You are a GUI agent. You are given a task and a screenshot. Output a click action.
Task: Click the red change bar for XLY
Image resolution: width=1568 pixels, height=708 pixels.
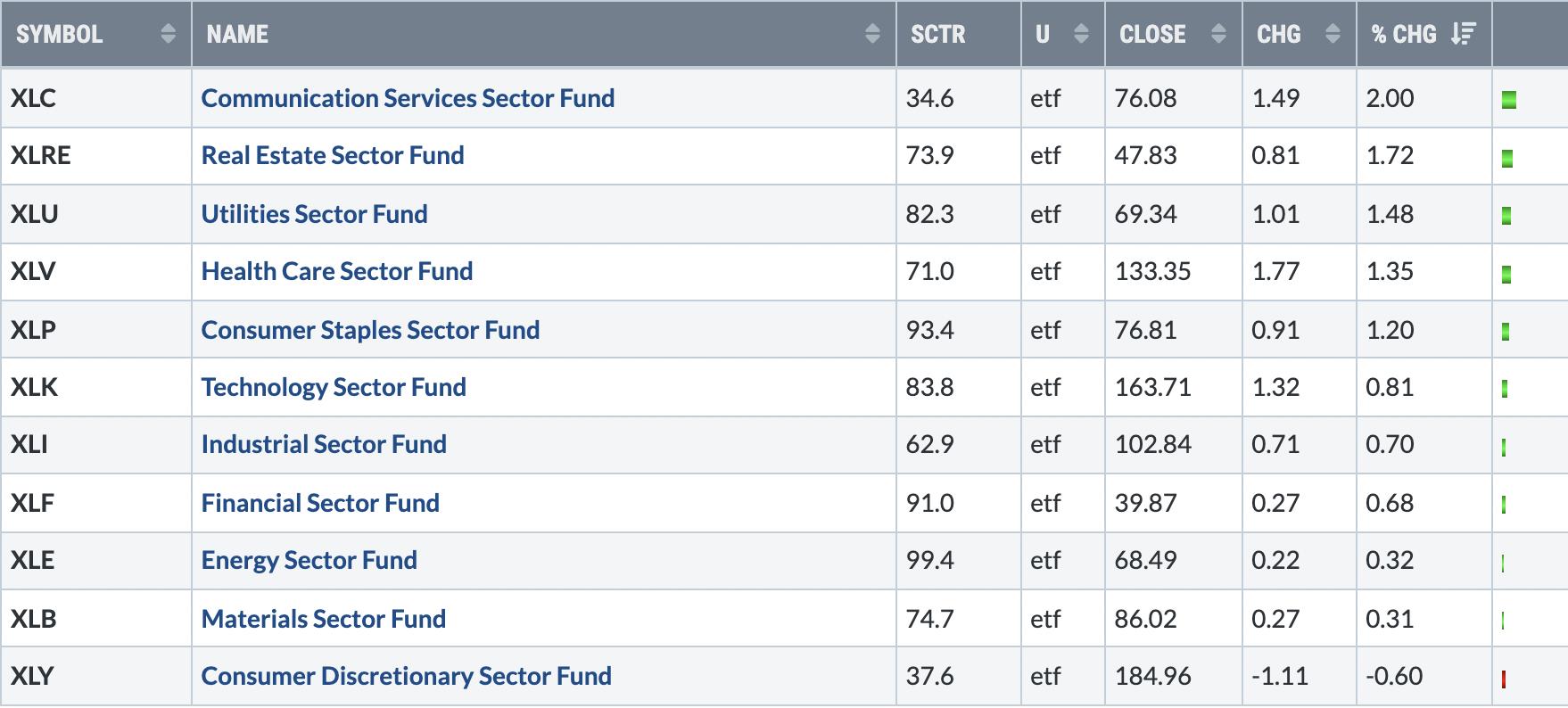[x=1504, y=679]
